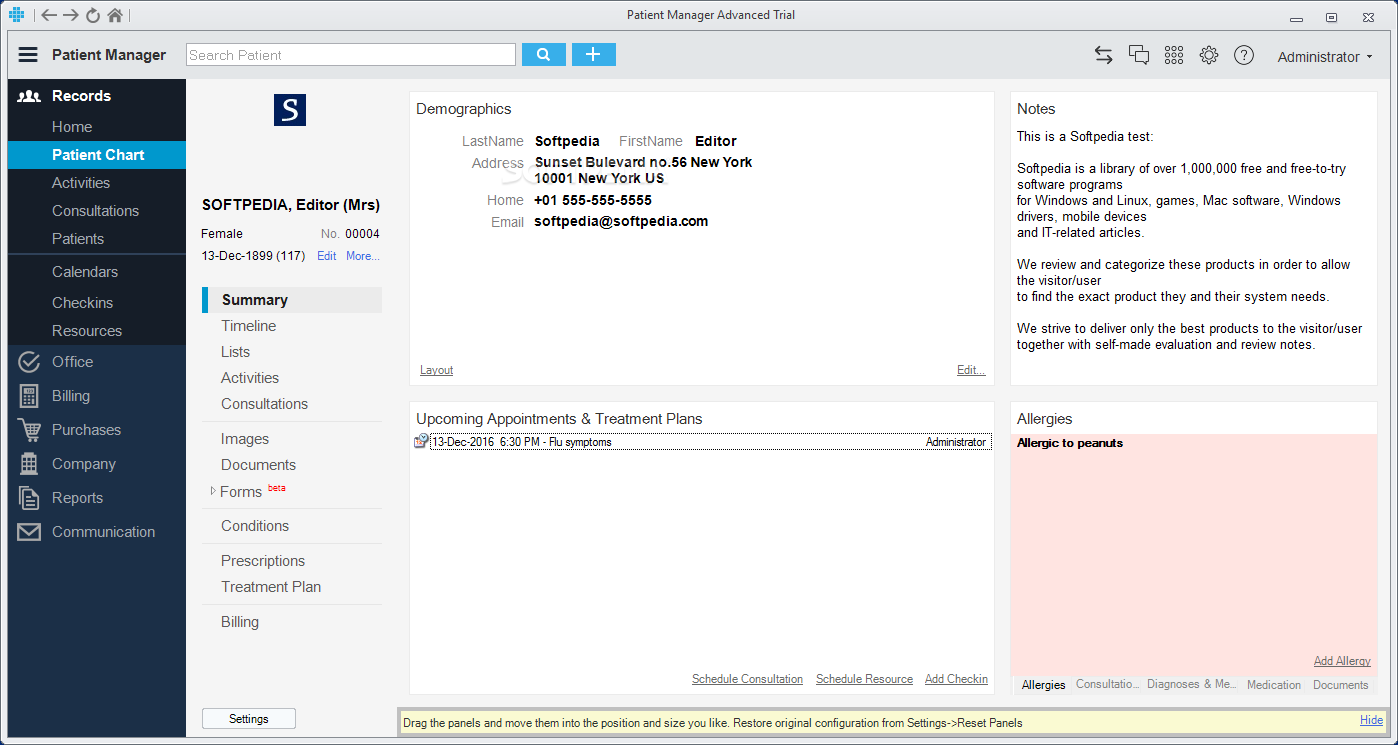Open Activities in patient chart menu
The width and height of the screenshot is (1398, 745).
(x=250, y=378)
